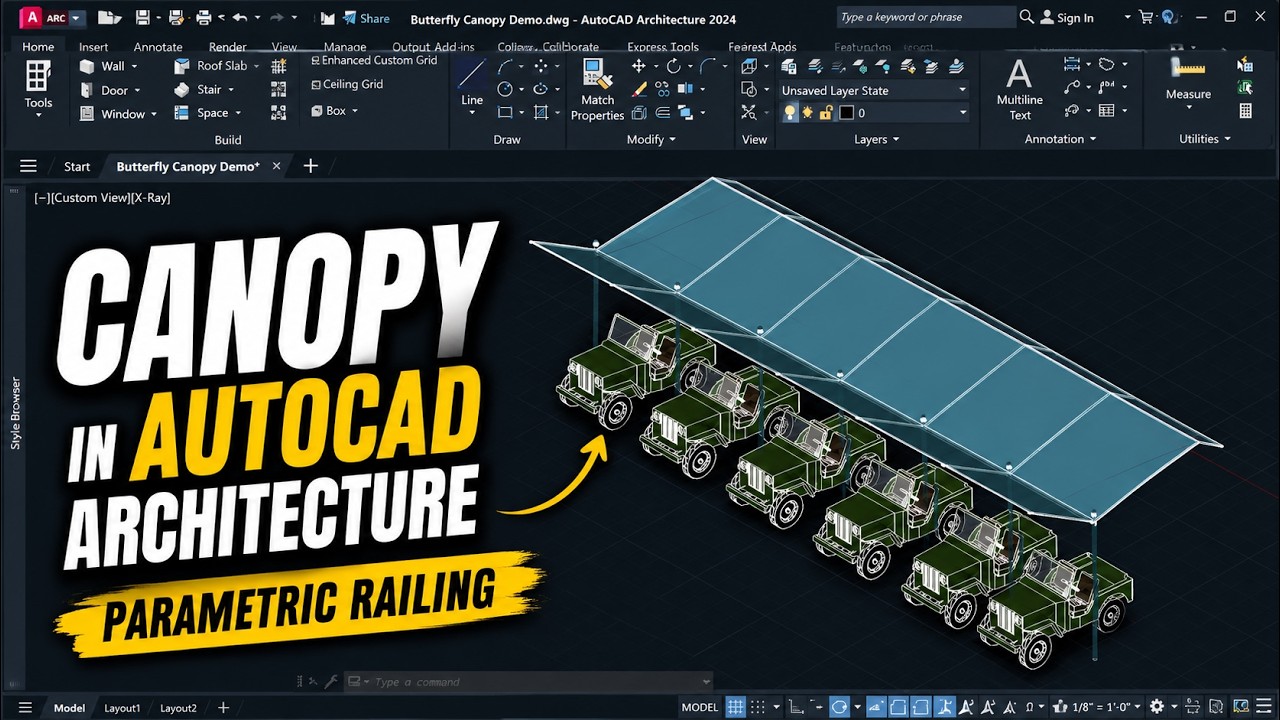Click the Quick Calculator icon in Utilities

tap(1245, 111)
